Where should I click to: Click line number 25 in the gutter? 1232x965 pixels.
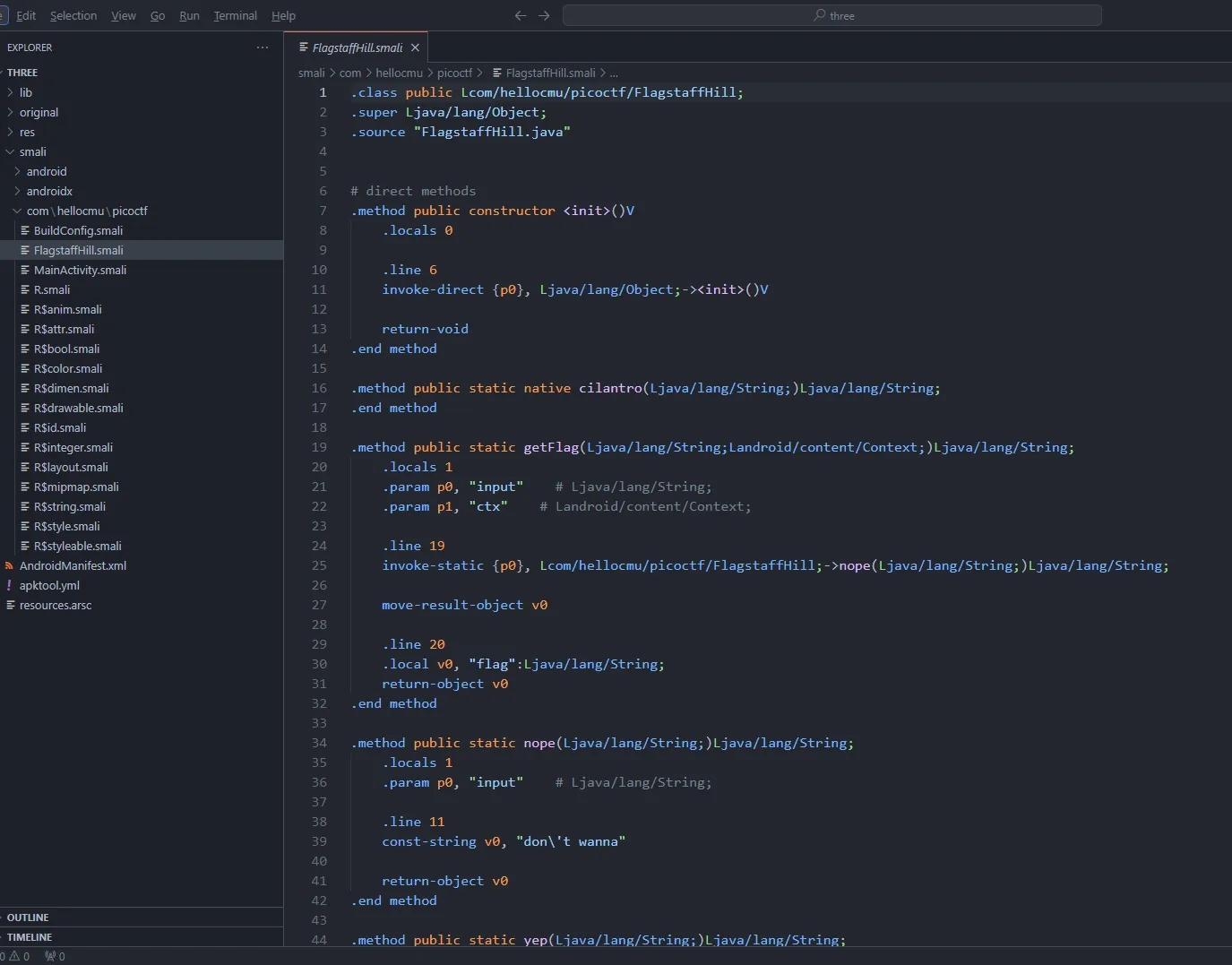click(319, 565)
